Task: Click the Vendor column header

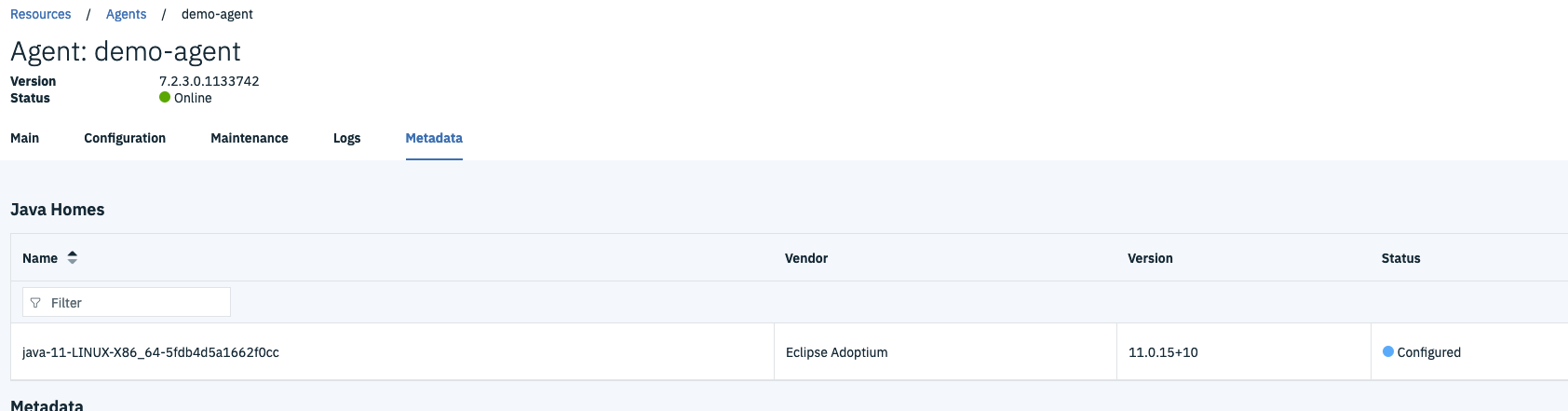Action: 806,258
